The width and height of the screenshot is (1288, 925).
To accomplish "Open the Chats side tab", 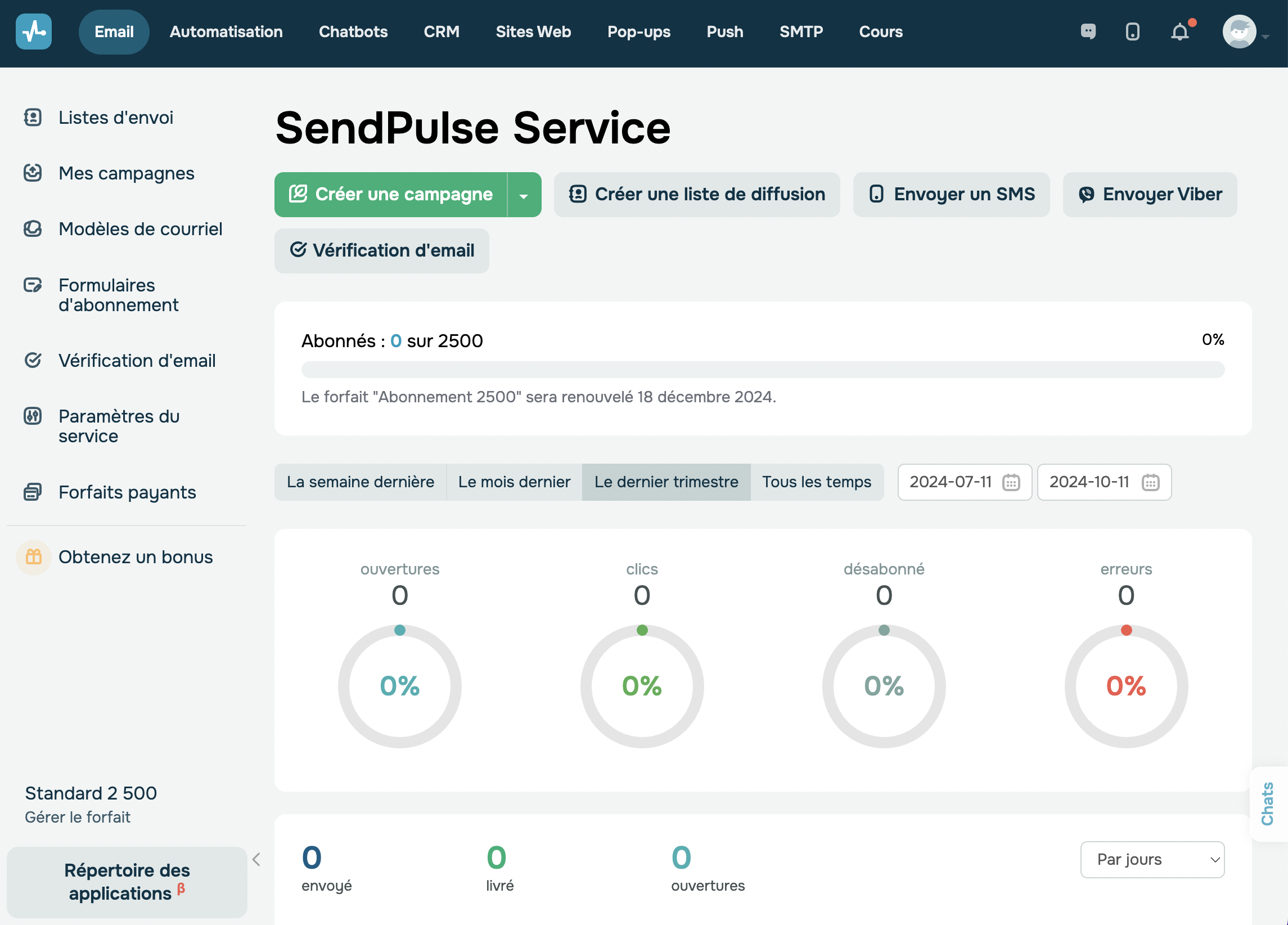I will (1268, 803).
